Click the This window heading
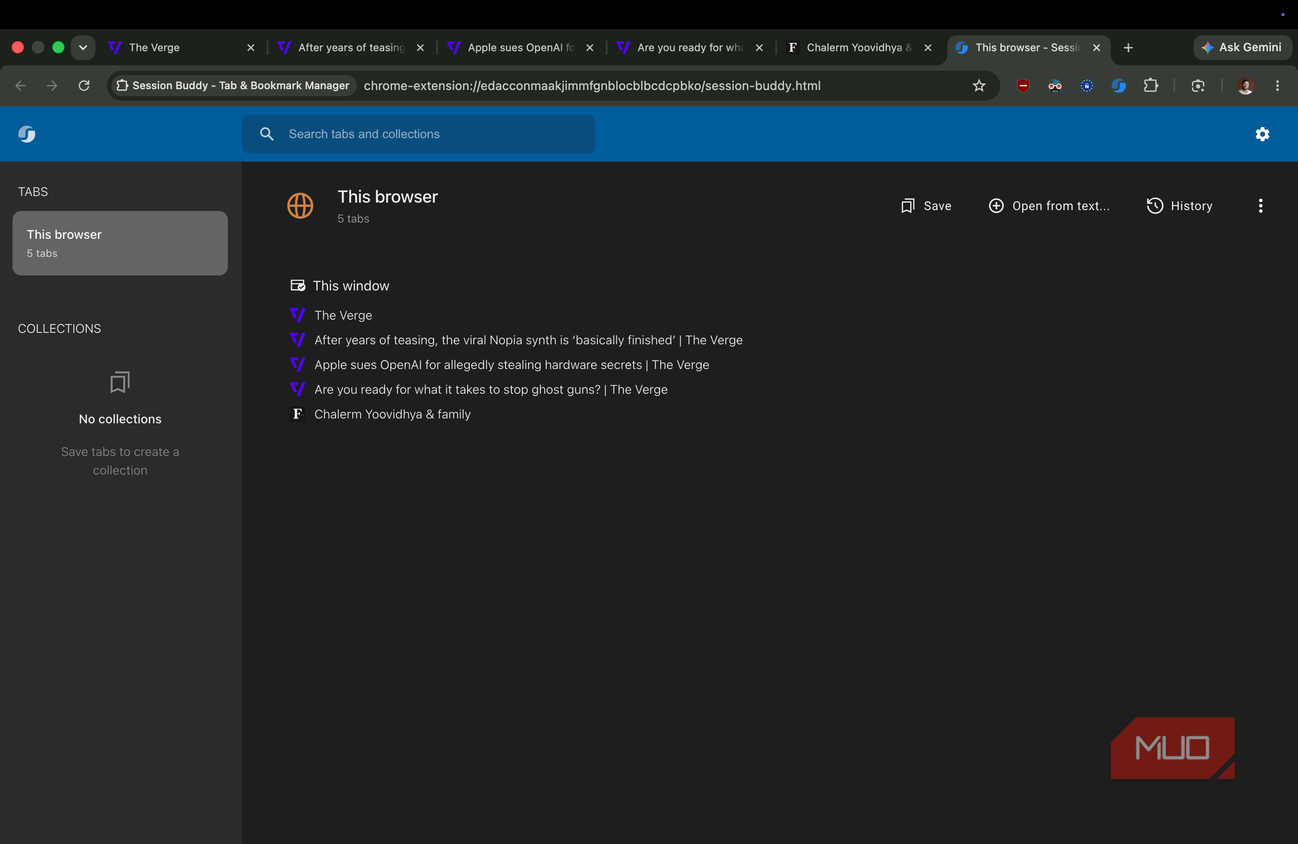Viewport: 1298px width, 844px height. click(x=351, y=286)
